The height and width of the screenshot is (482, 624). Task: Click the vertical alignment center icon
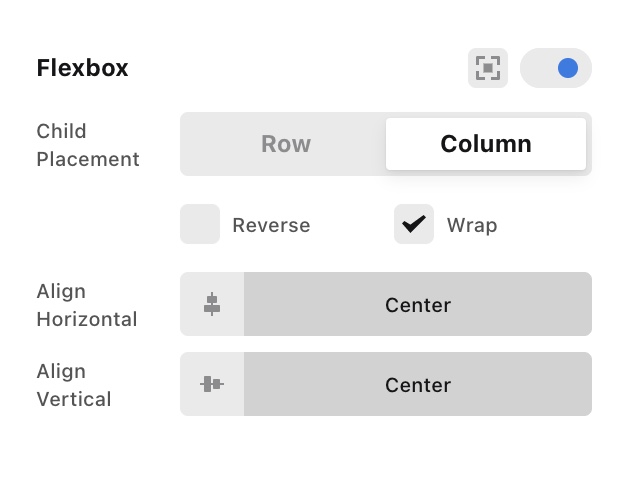(212, 384)
